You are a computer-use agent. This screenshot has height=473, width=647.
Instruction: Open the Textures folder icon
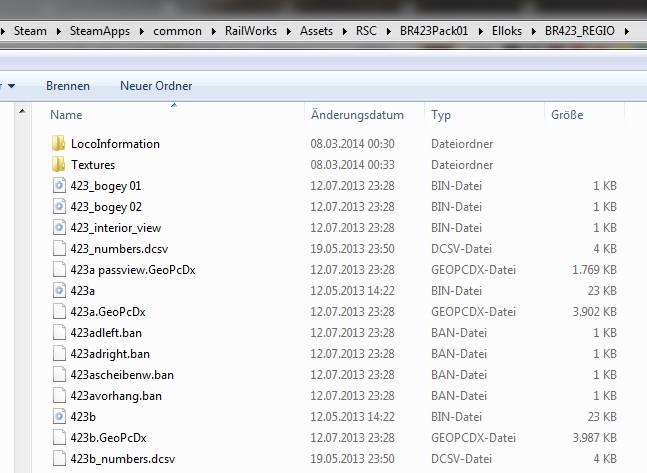(59, 165)
